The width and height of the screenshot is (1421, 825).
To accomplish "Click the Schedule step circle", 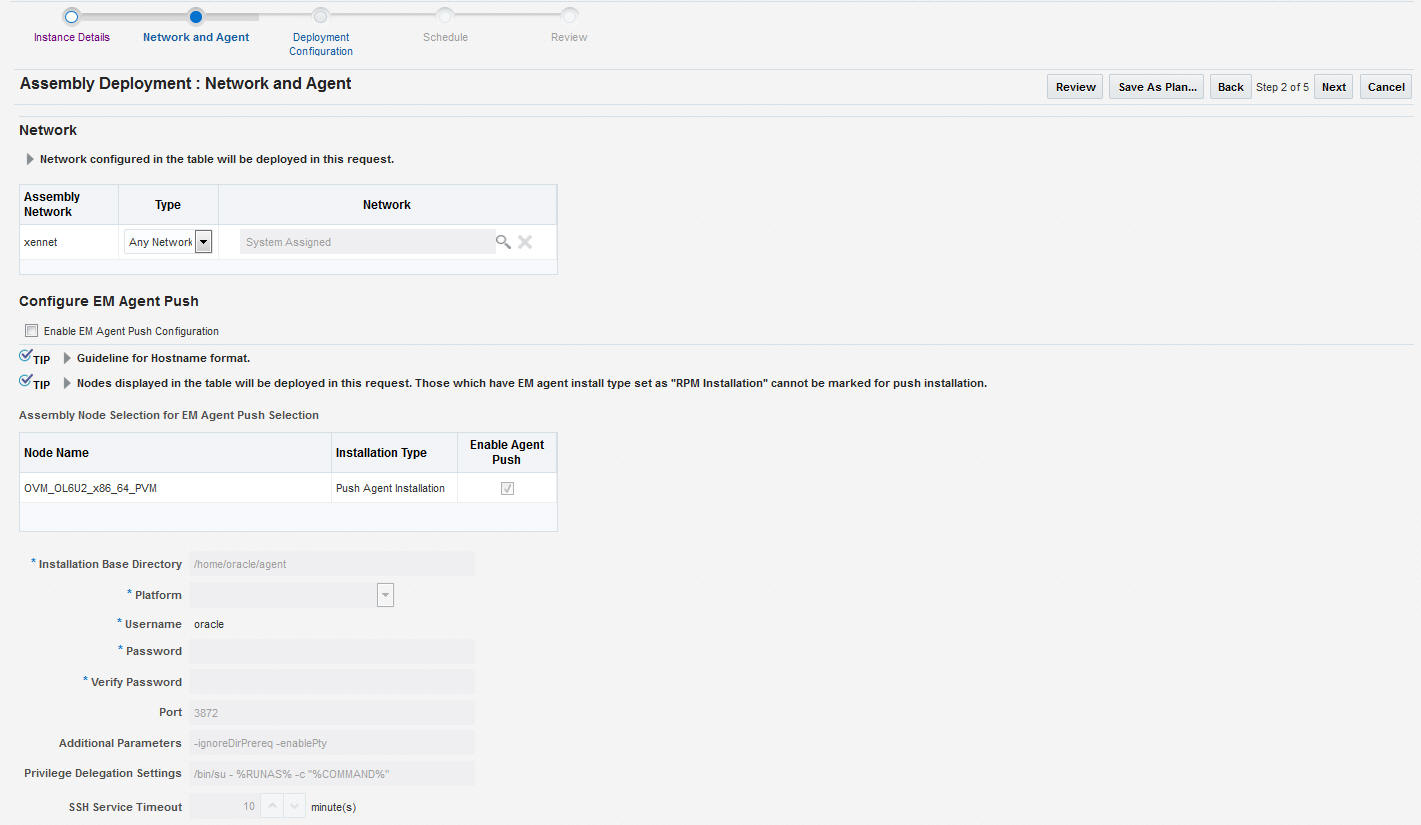I will pos(445,16).
